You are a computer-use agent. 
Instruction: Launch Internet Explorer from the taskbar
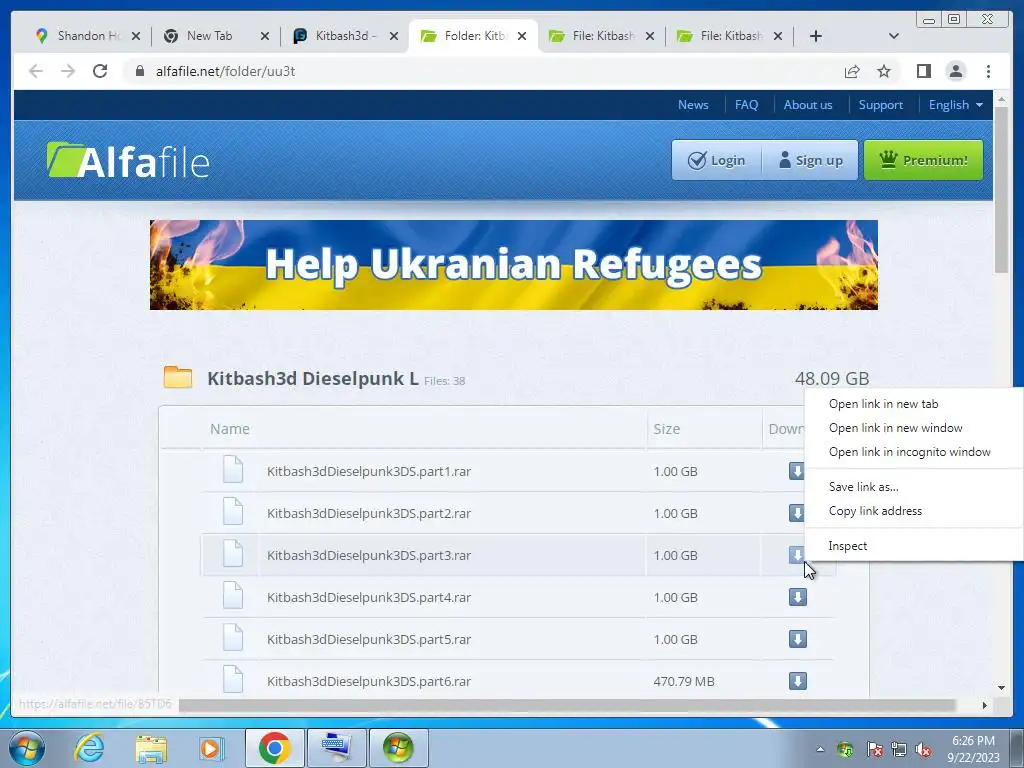click(89, 748)
